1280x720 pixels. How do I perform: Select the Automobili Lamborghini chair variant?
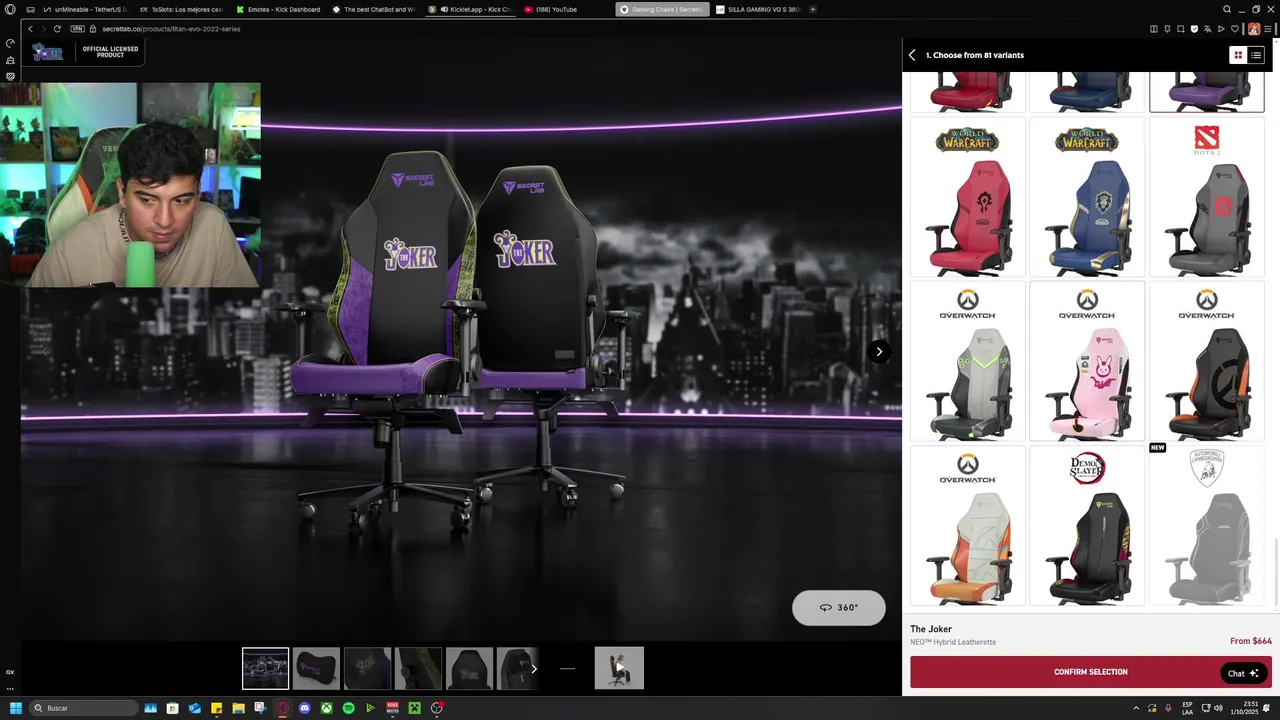tap(1207, 525)
